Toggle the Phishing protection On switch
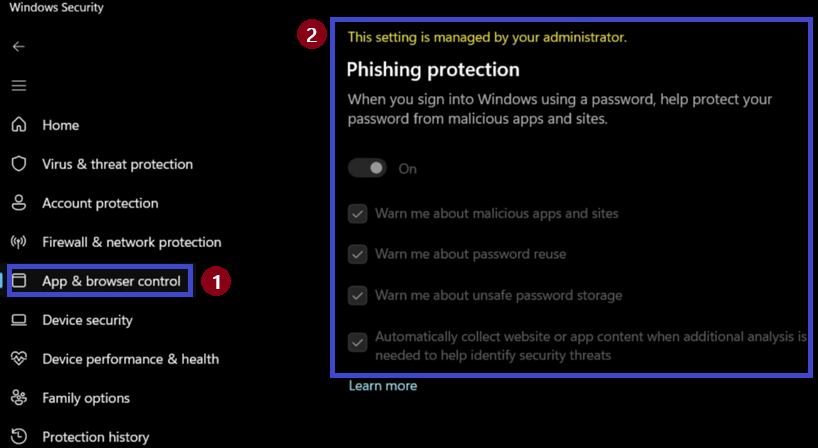 pyautogui.click(x=367, y=168)
